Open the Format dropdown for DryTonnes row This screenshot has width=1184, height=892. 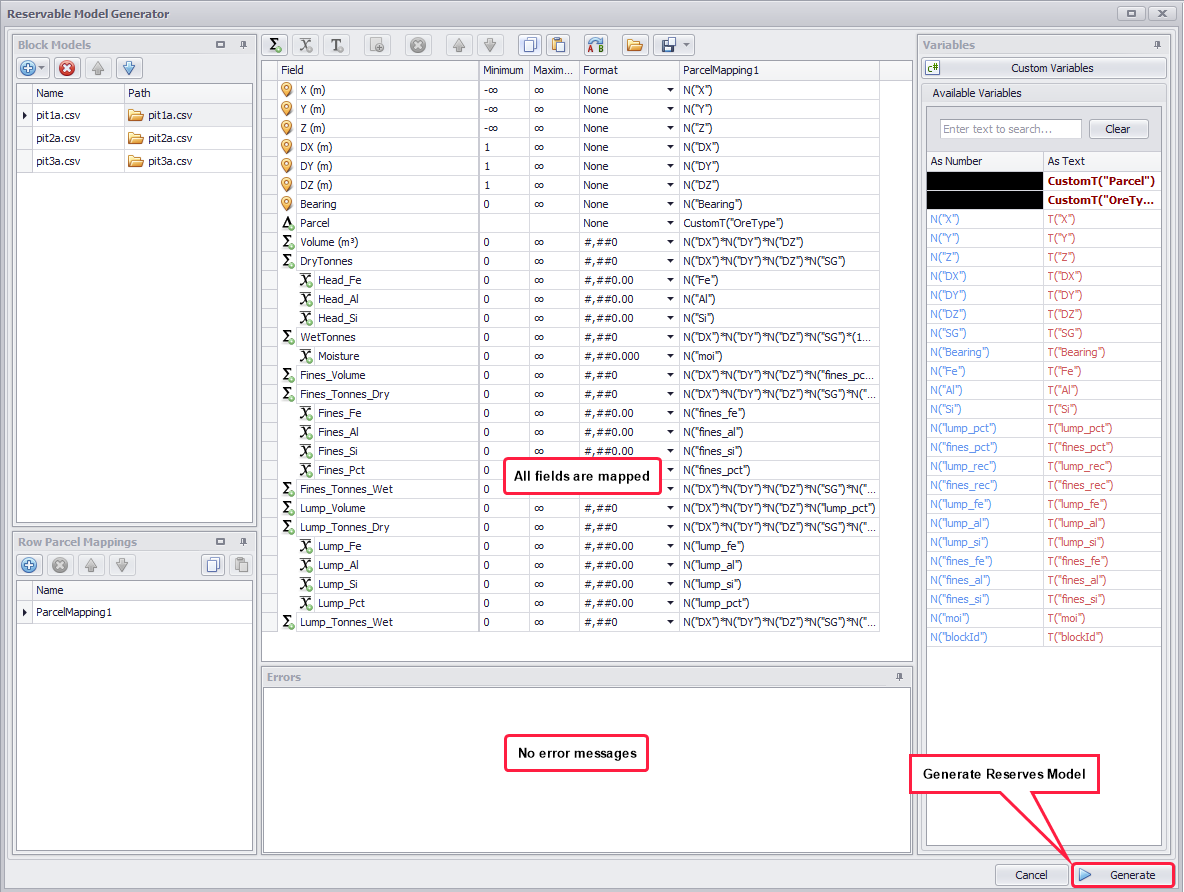pyautogui.click(x=670, y=261)
